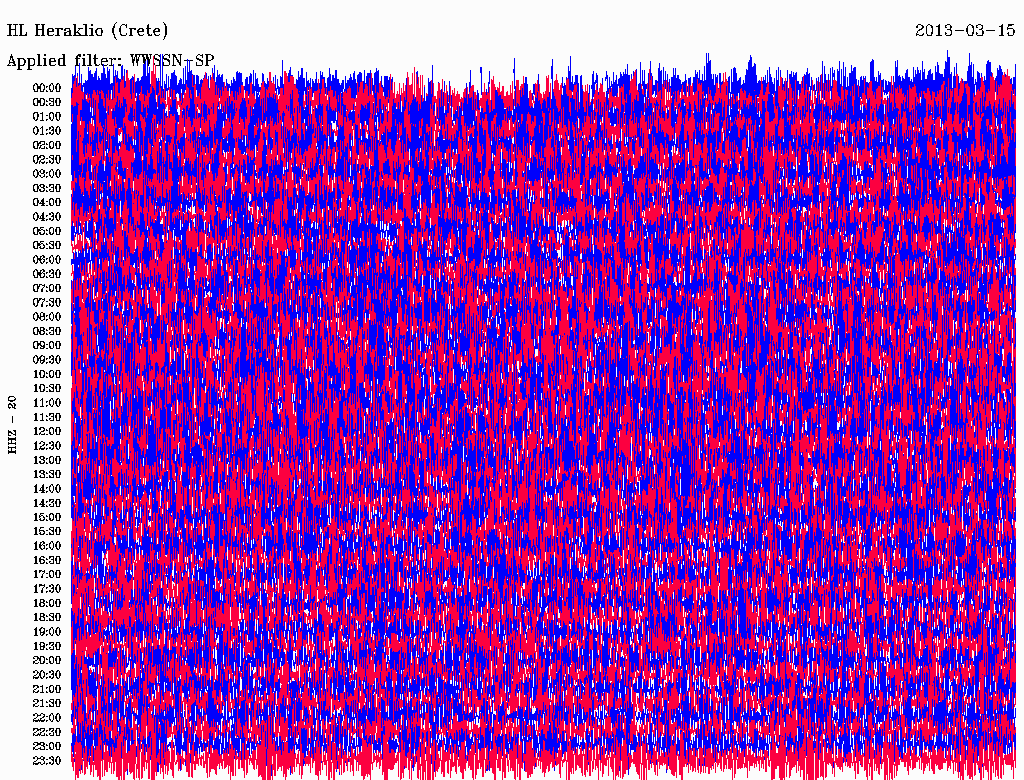1024x780 pixels.
Task: Choose the 20:00 trace time label
Action: click(47, 661)
